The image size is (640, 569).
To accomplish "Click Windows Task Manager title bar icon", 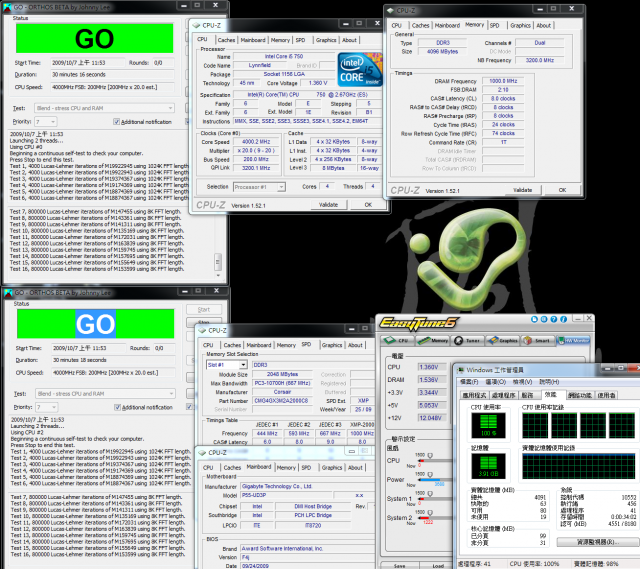I will 461,370.
